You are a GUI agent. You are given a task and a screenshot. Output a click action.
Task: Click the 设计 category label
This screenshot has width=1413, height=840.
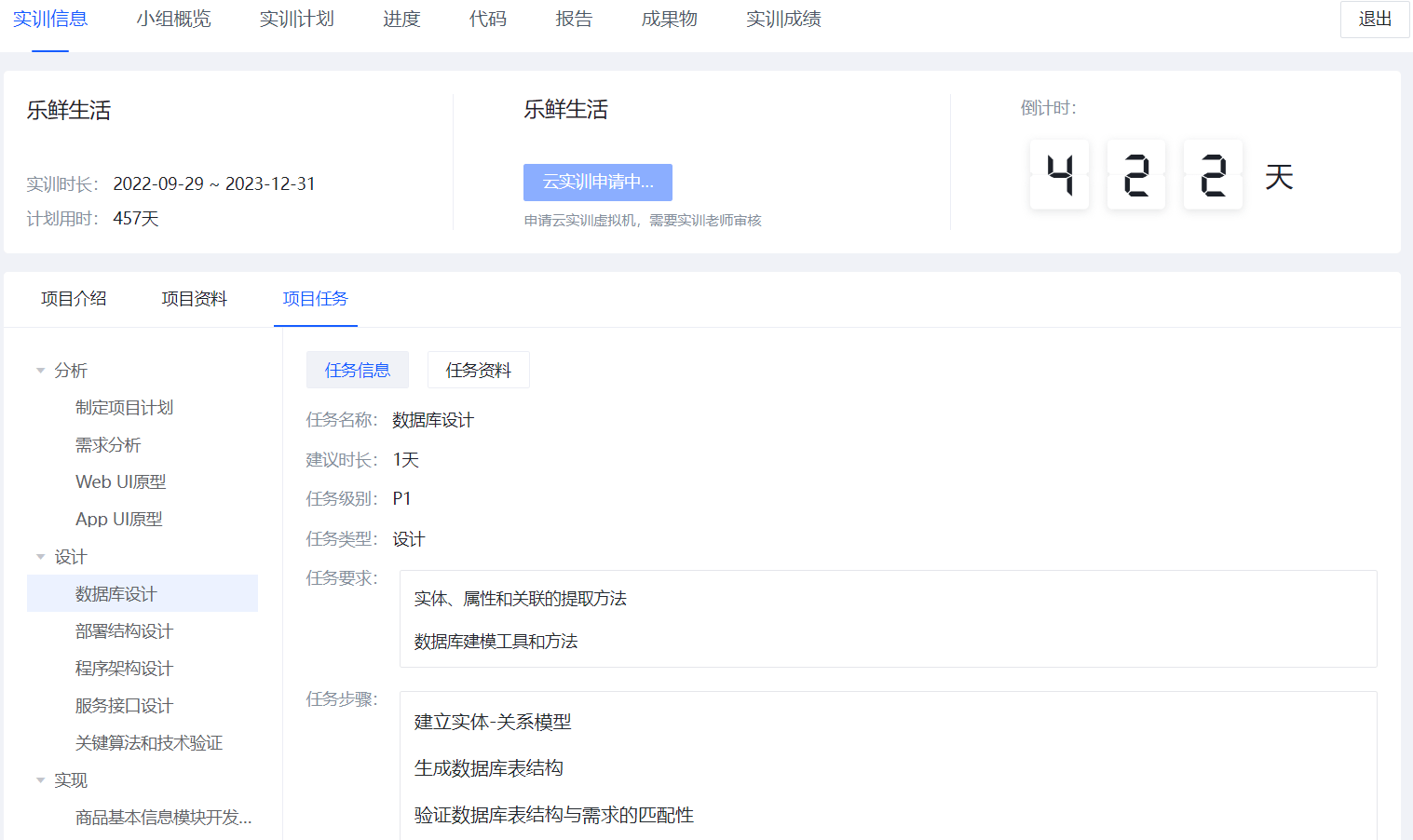(71, 557)
